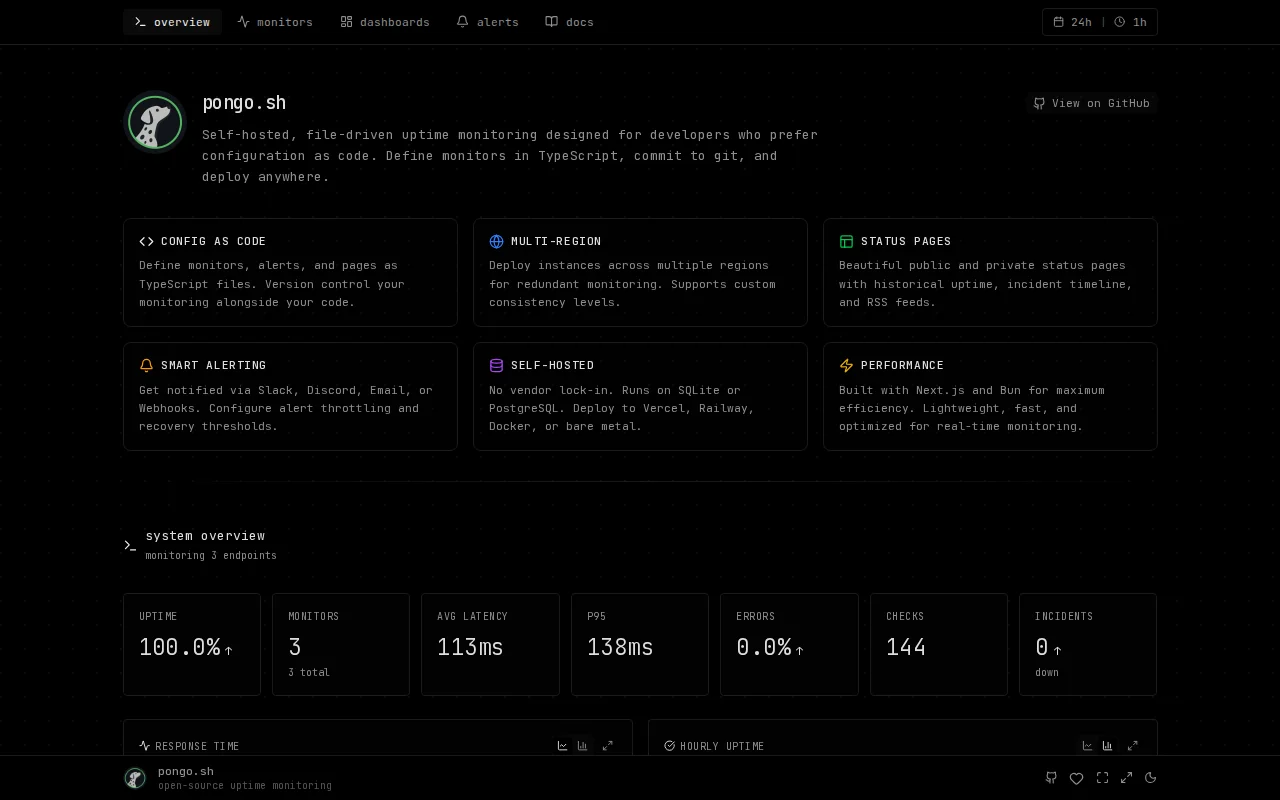The width and height of the screenshot is (1280, 800).
Task: Click the CONFIG AS CODE brackets icon
Action: tap(146, 241)
